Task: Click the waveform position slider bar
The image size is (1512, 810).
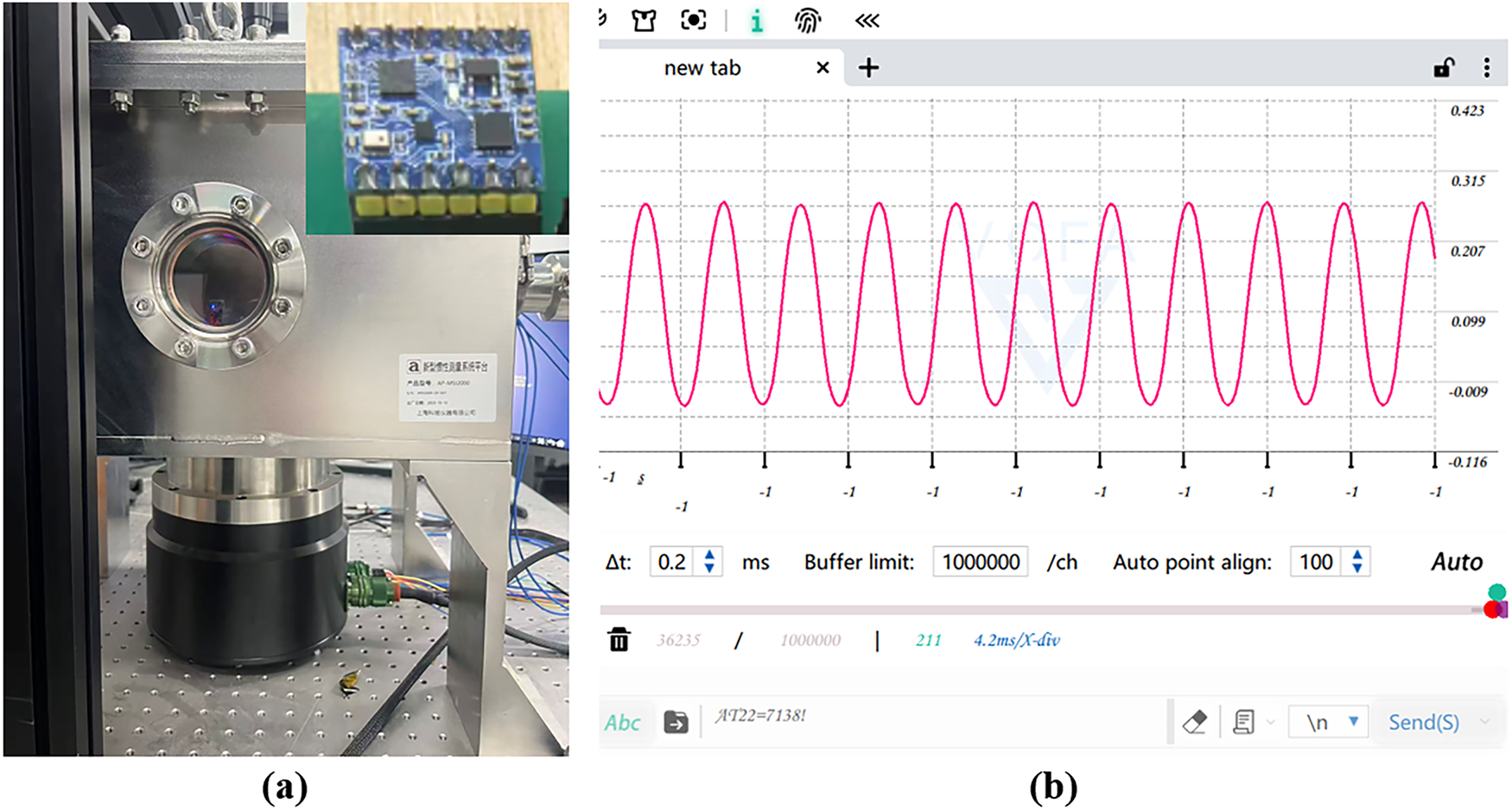Action: pyautogui.click(x=1037, y=609)
